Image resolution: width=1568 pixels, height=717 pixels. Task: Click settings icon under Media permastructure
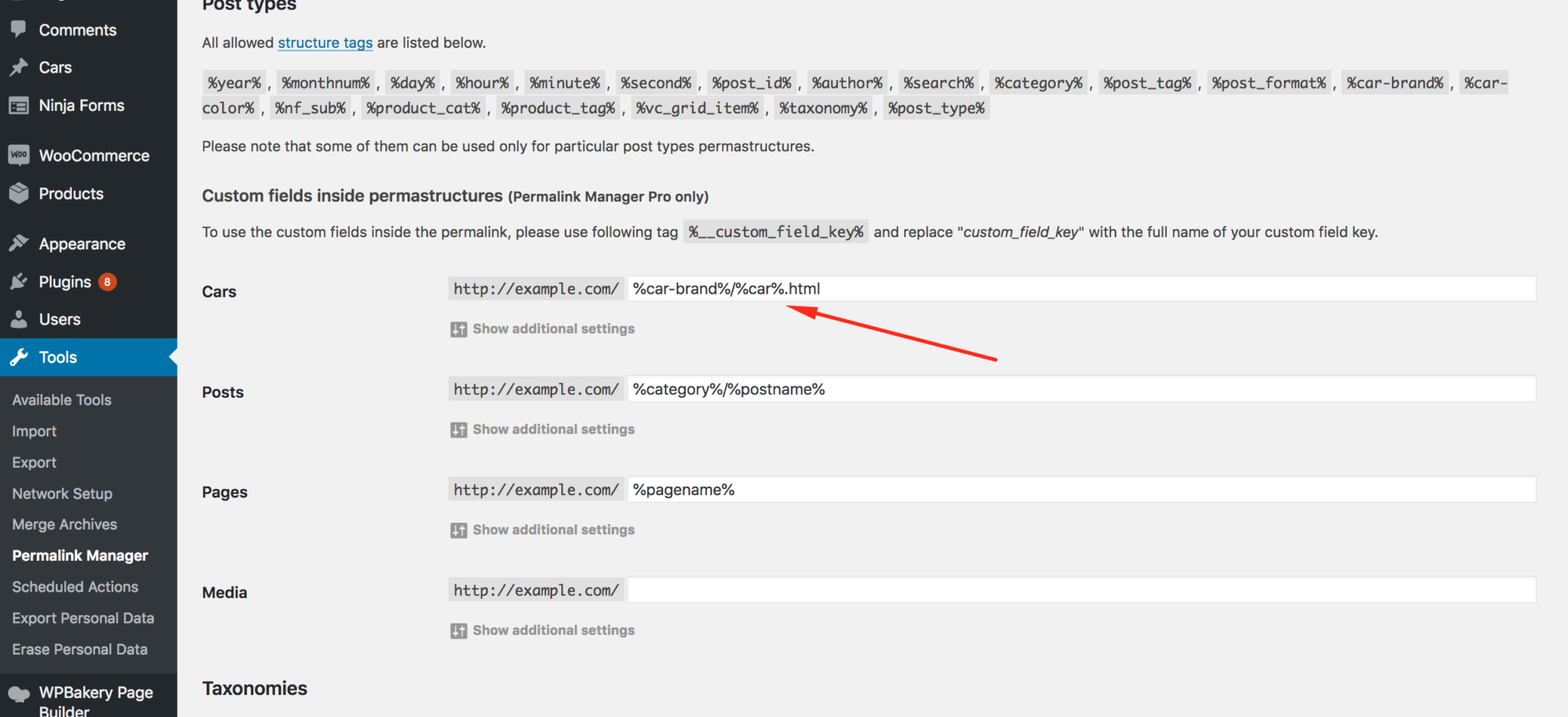pyautogui.click(x=459, y=631)
